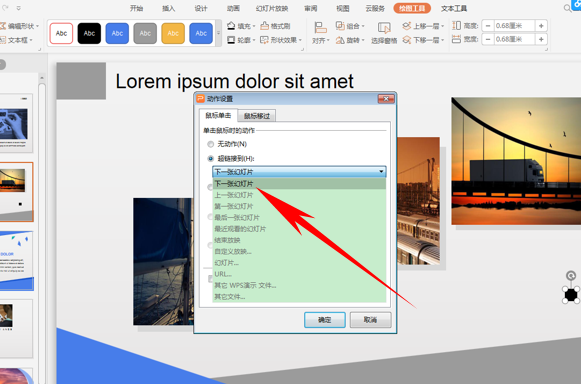Choose 上一张幻灯片 in the list
The image size is (582, 384).
click(299, 195)
